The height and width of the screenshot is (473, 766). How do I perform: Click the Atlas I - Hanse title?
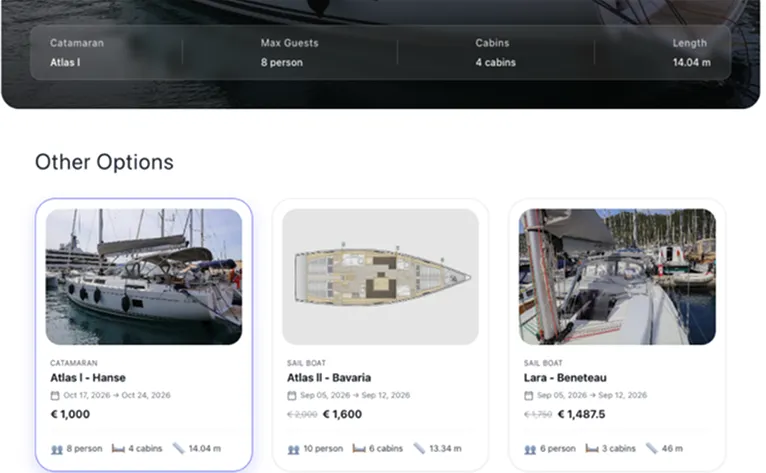click(x=88, y=378)
